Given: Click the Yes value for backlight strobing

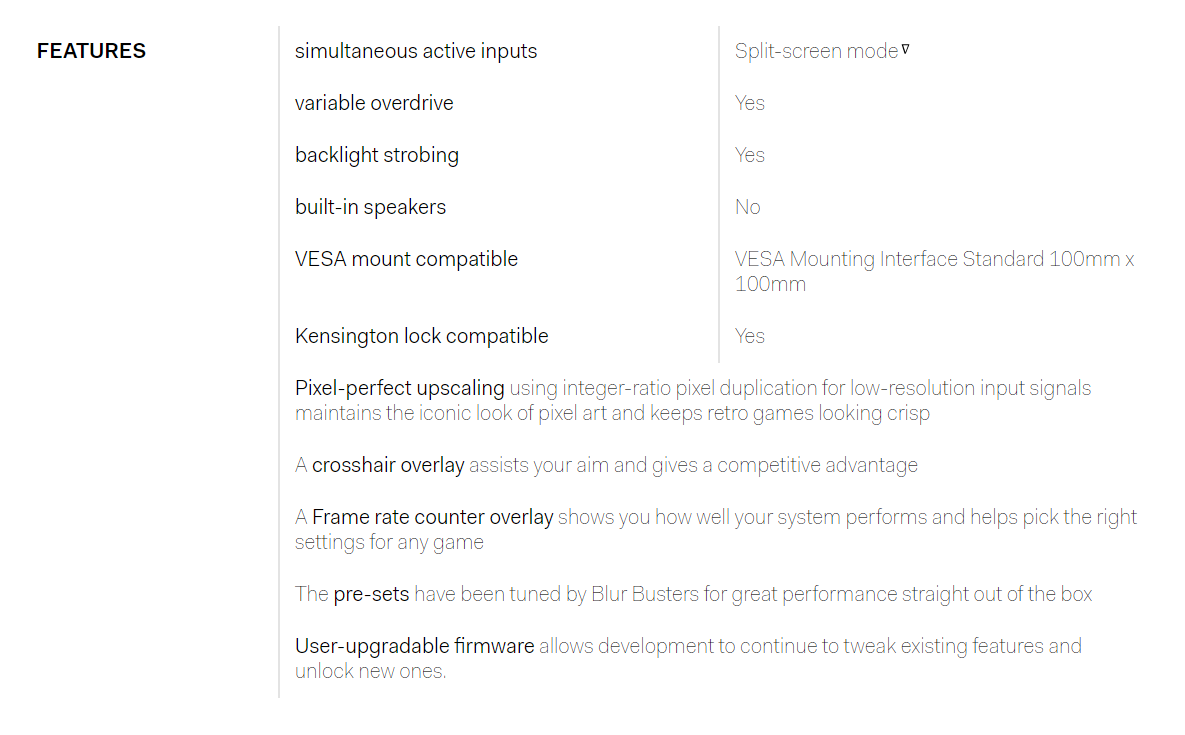Looking at the screenshot, I should [x=750, y=155].
